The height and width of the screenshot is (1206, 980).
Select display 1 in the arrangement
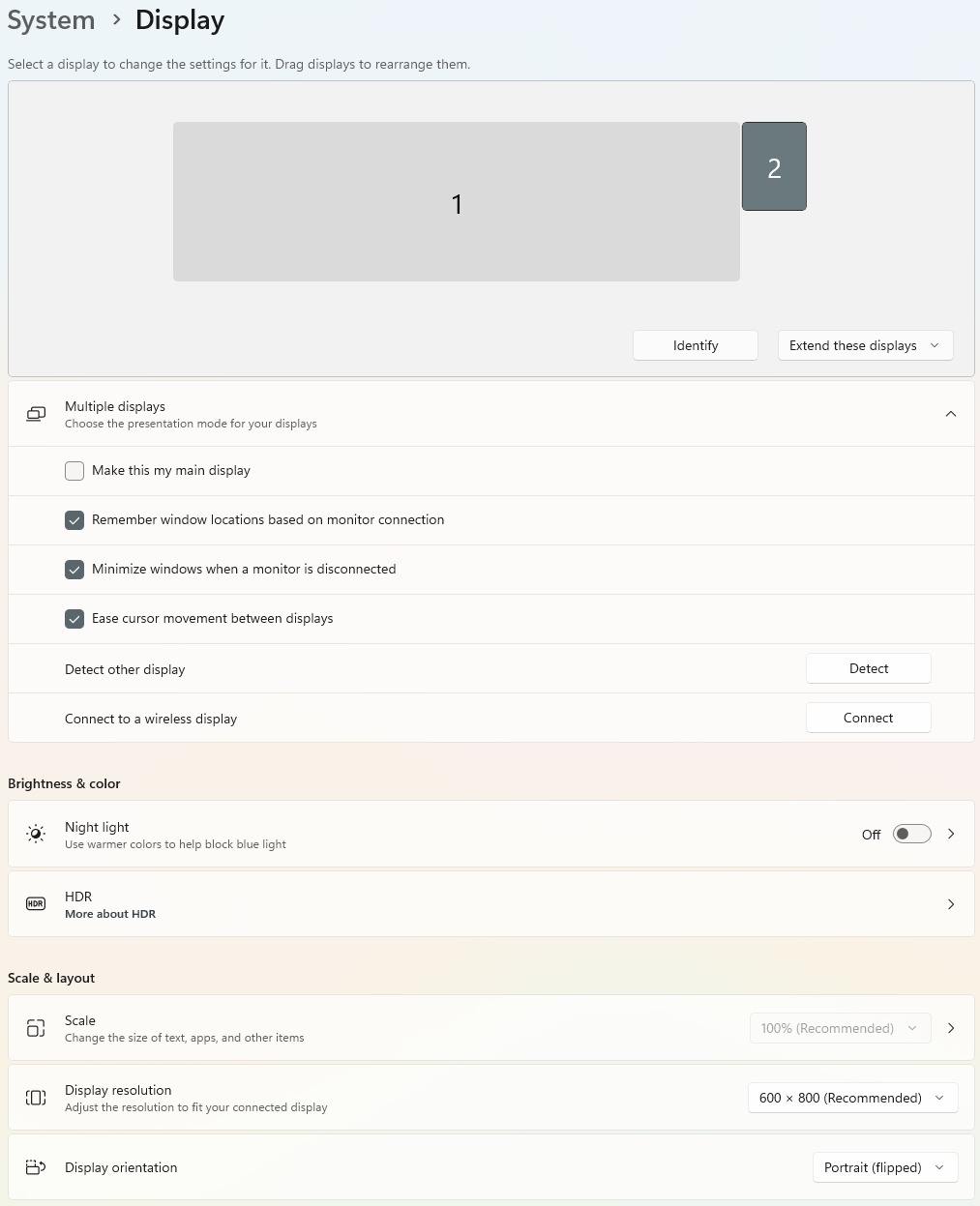point(456,202)
